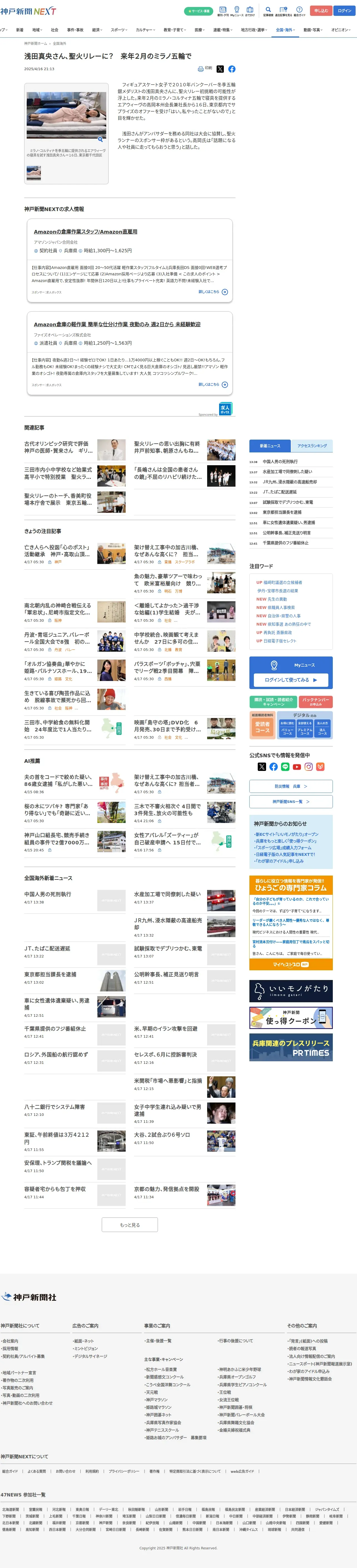Expand the 地方行政・選挙 menu
Screen dimensions: 357x1568
(254, 30)
